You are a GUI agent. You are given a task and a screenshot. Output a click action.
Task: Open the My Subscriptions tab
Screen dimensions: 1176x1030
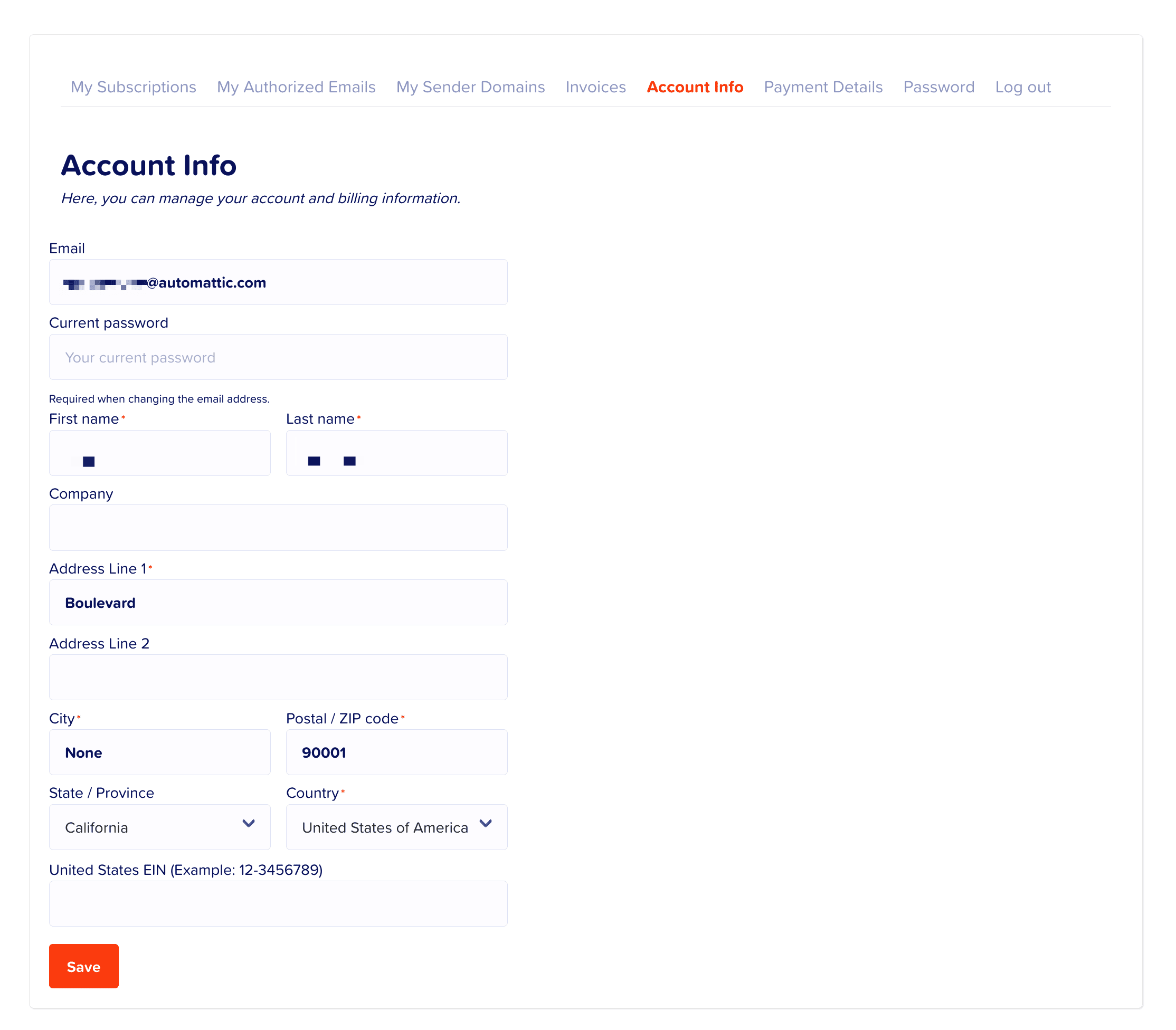(x=133, y=87)
